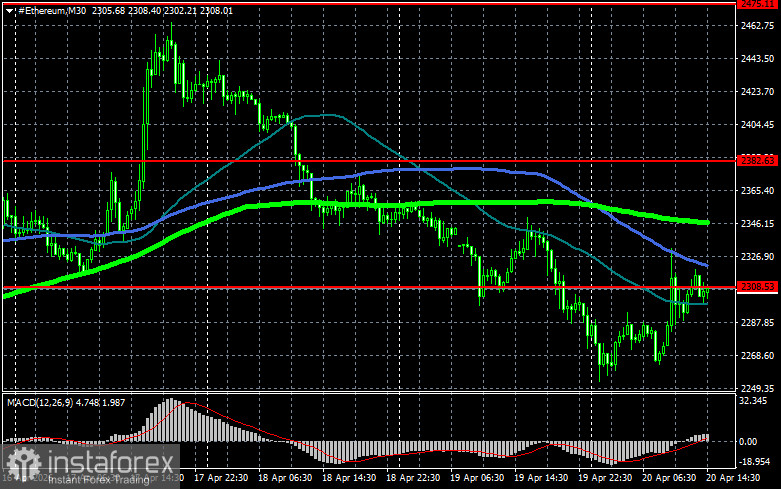Viewport: 781px width, 489px height.
Task: Select the red 2382.63 price level tag
Action: tap(757, 160)
